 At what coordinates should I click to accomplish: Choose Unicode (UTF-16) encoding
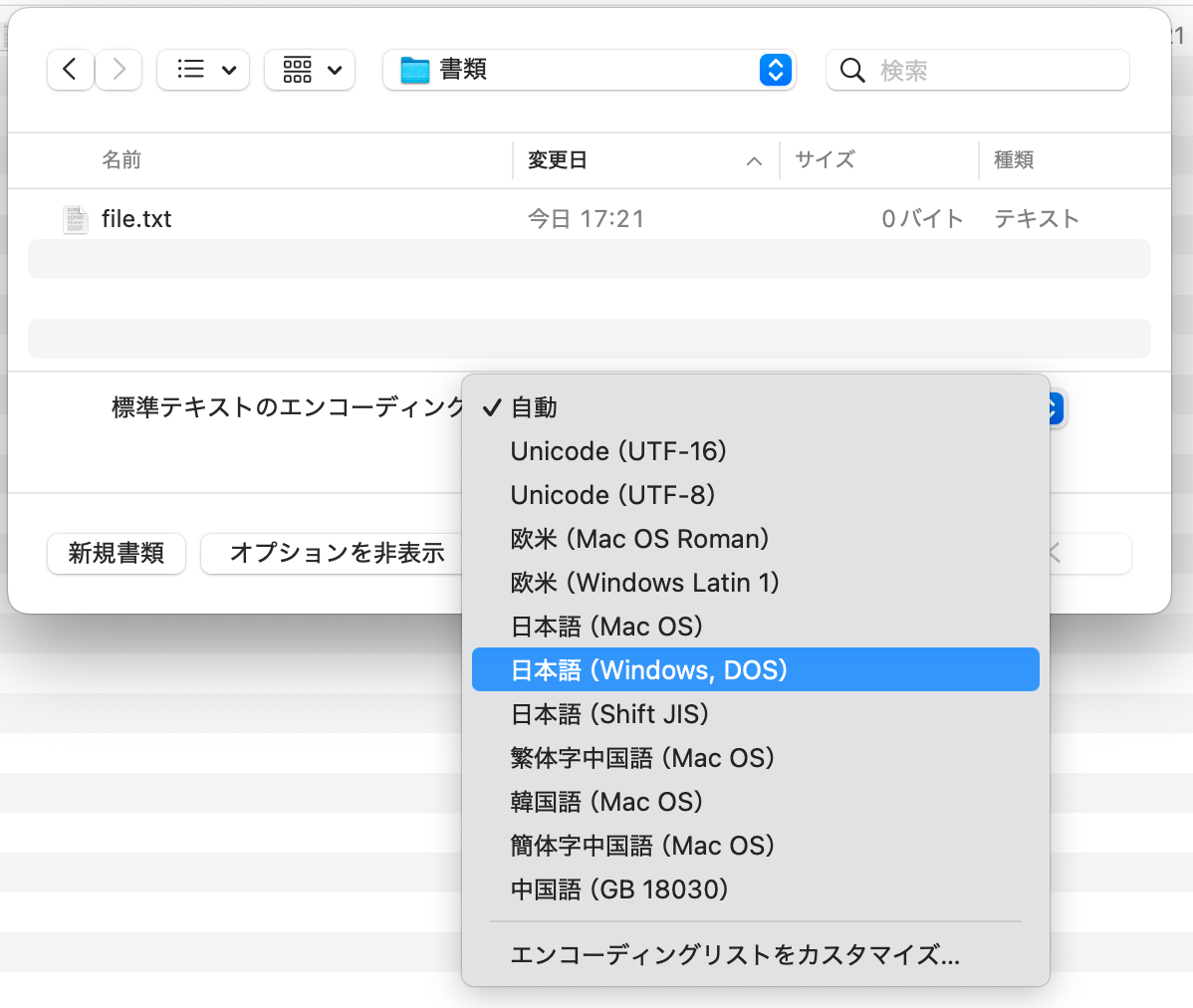(618, 451)
